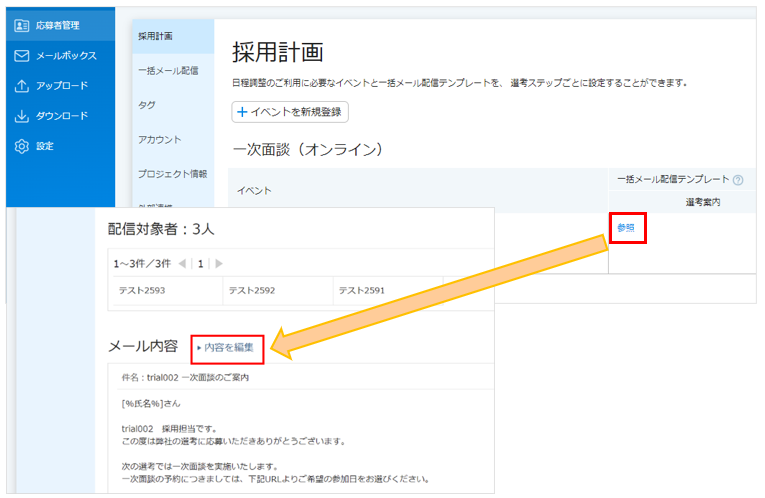Image resolution: width=765 pixels, height=498 pixels.
Task: Click the アップロード menu label
Action: [62, 86]
